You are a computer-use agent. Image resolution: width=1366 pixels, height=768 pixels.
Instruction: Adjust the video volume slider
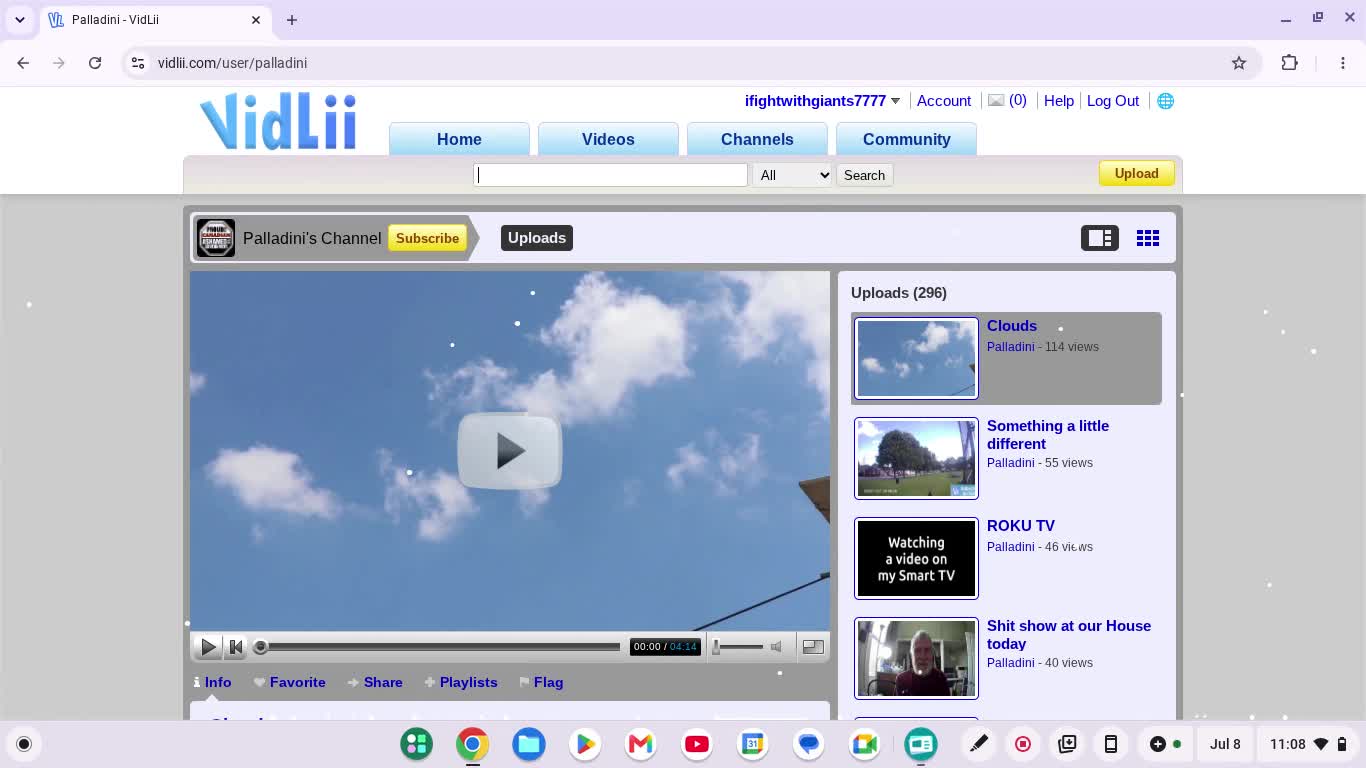coord(738,647)
